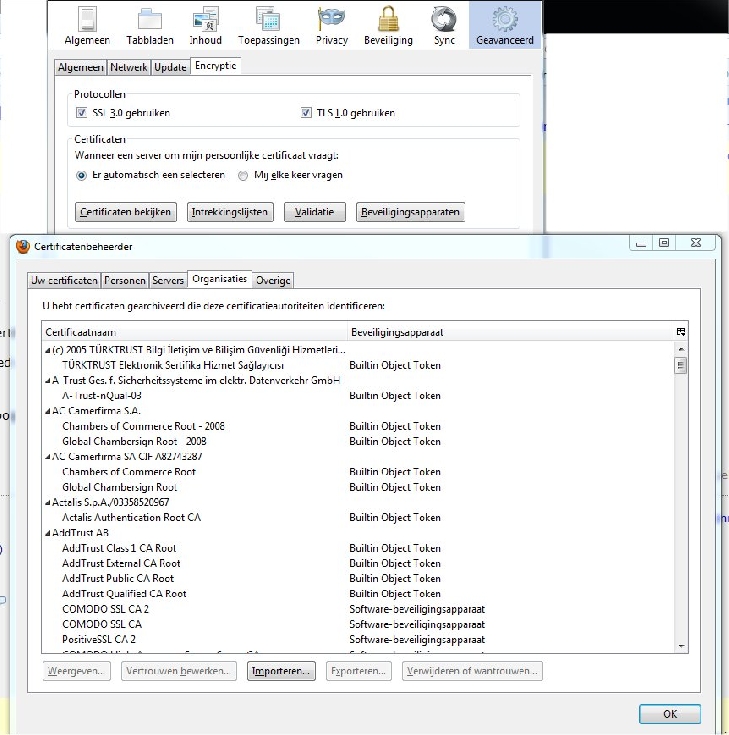Image resolution: width=729 pixels, height=735 pixels.
Task: Select AddTrust External CA Root
Action: click(x=358, y=563)
